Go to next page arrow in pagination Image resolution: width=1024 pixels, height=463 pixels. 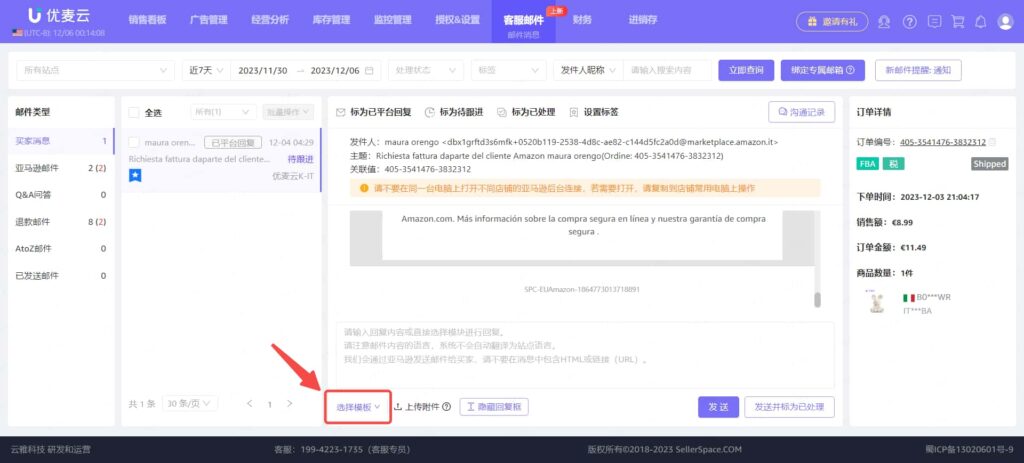click(x=289, y=404)
